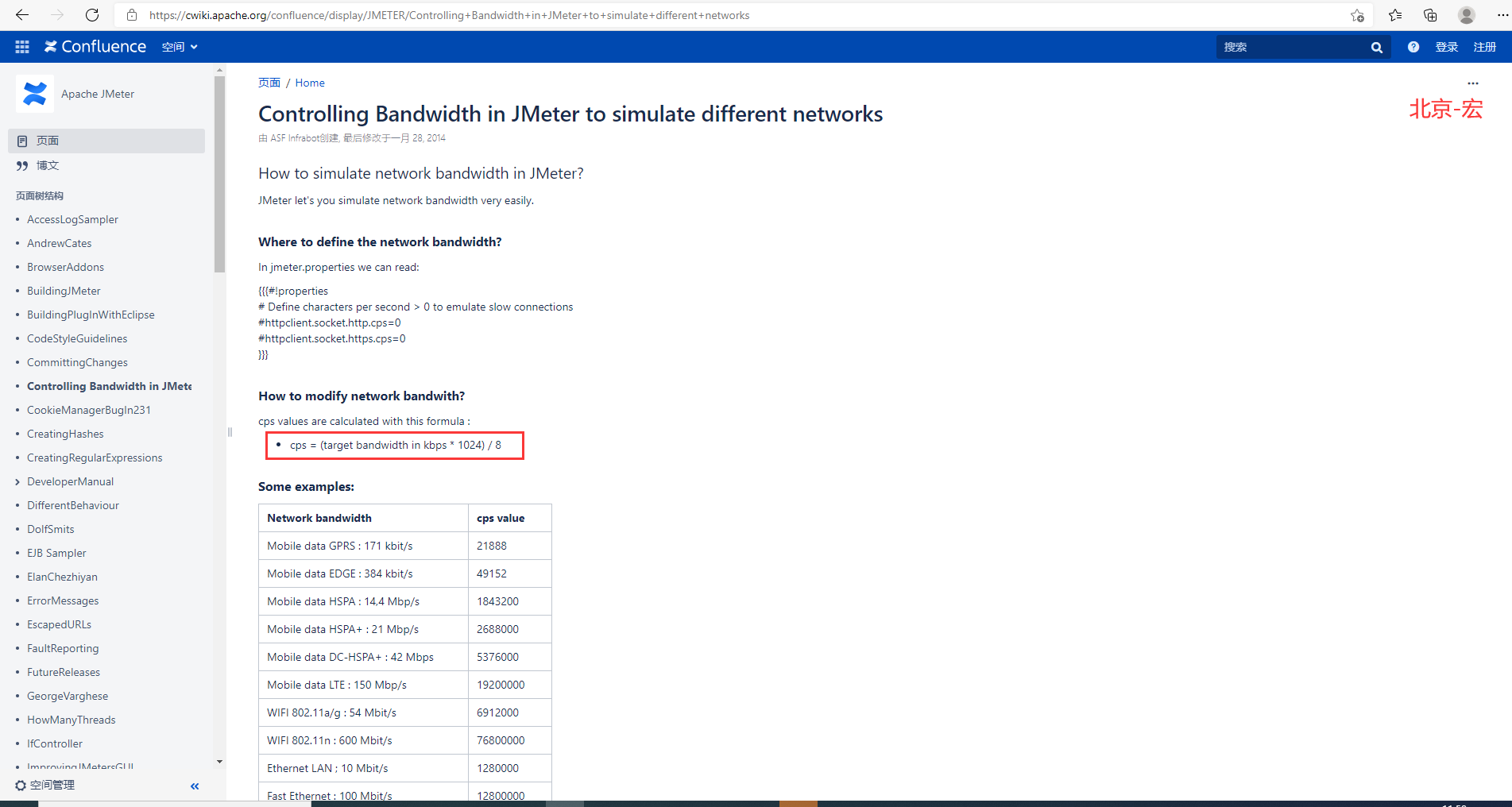Open DifferentBehaviour page
Viewport: 1512px width, 807px height.
click(x=73, y=505)
